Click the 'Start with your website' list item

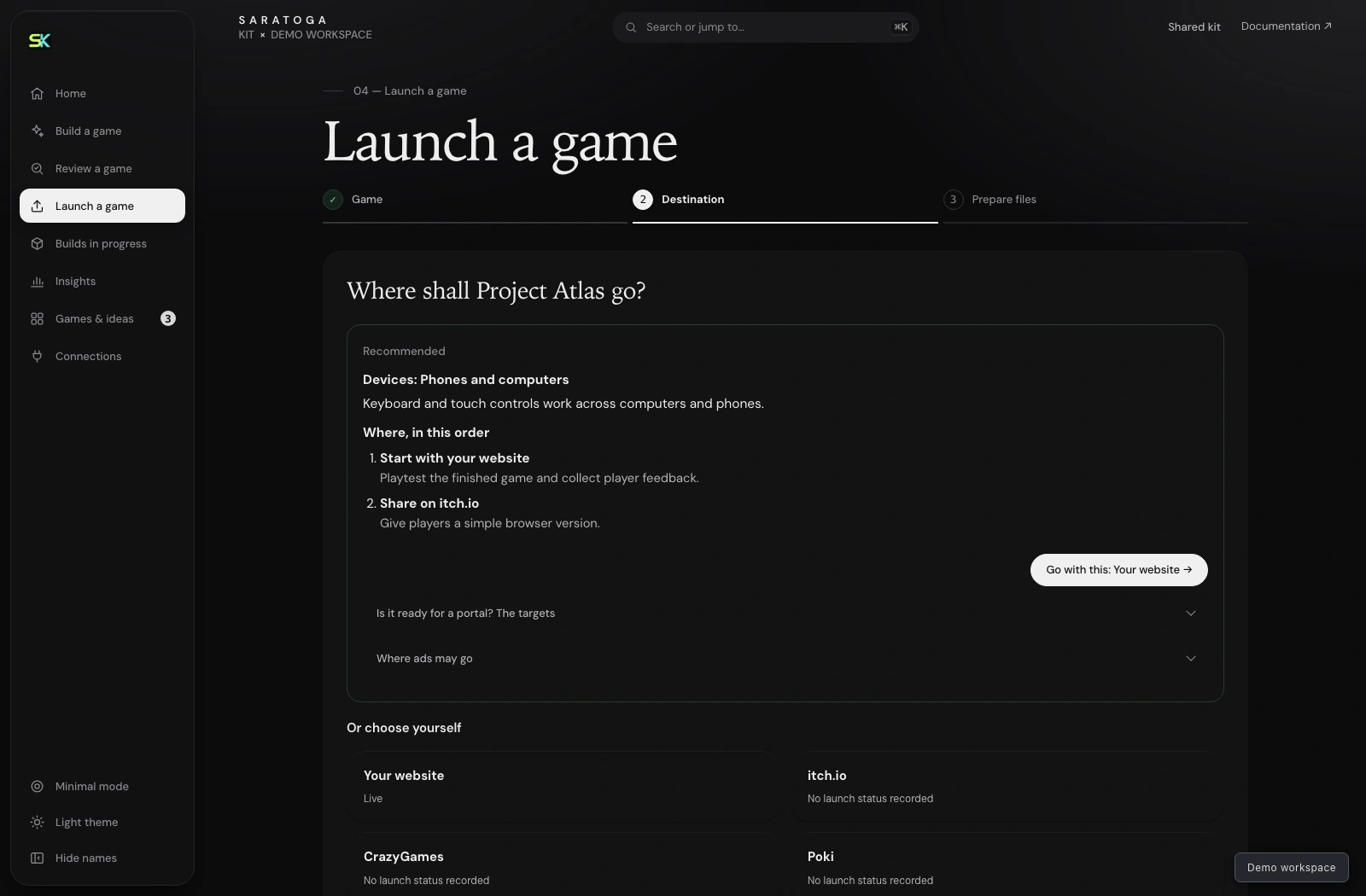[x=540, y=468]
